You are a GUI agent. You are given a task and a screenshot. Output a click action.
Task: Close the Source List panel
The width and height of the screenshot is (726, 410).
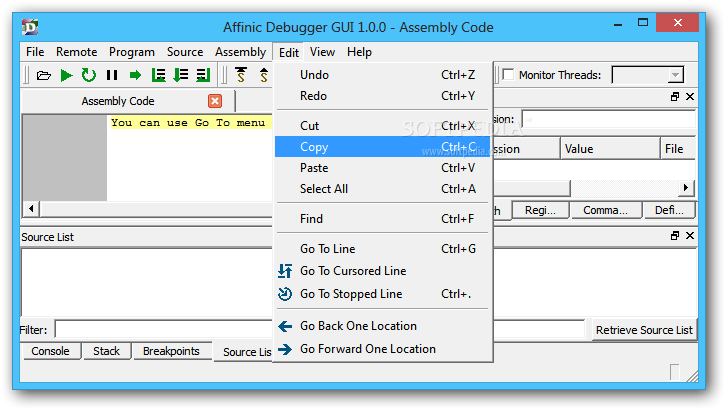click(690, 236)
